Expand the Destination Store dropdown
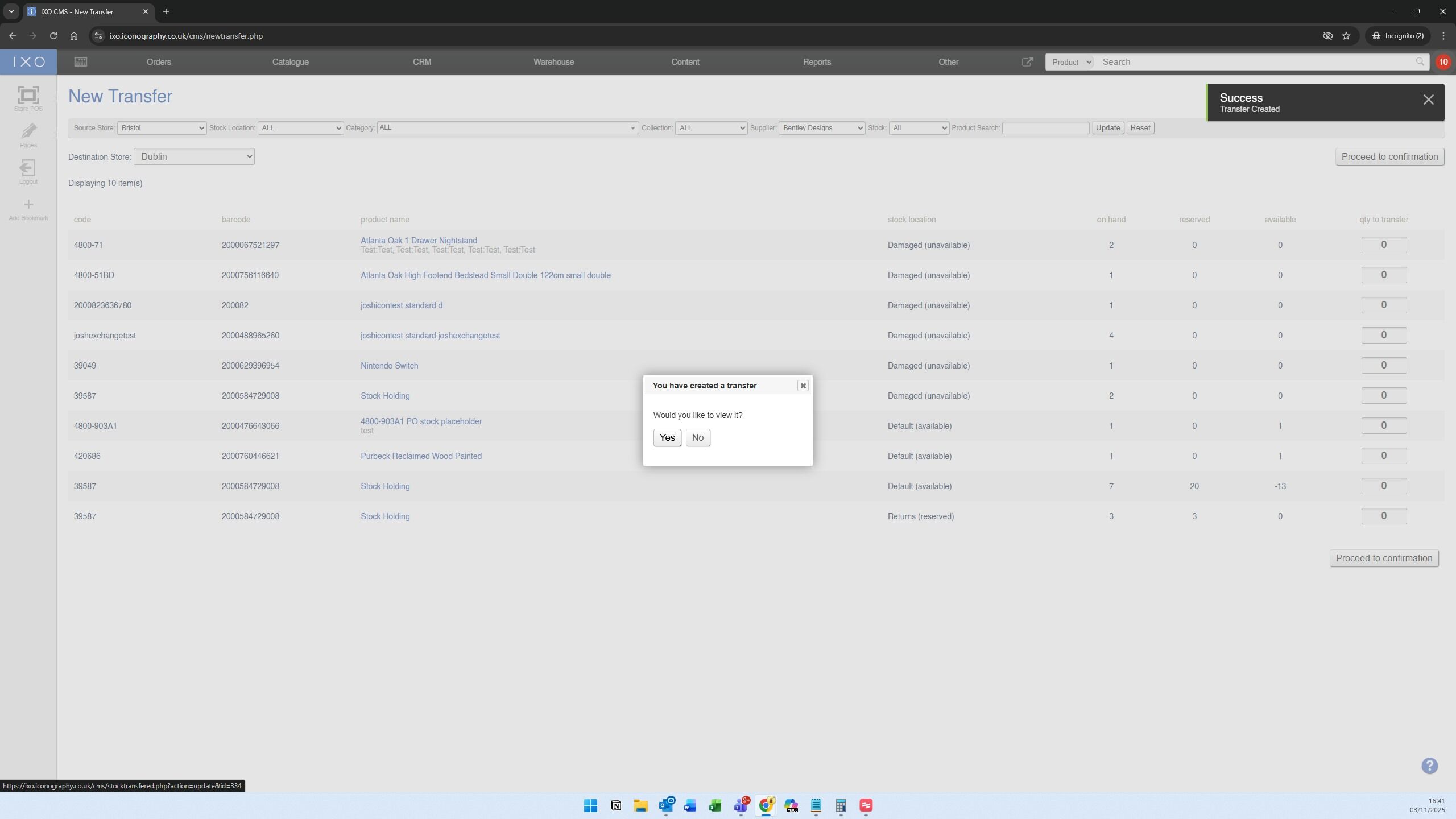This screenshot has height=819, width=1456. 194,157
